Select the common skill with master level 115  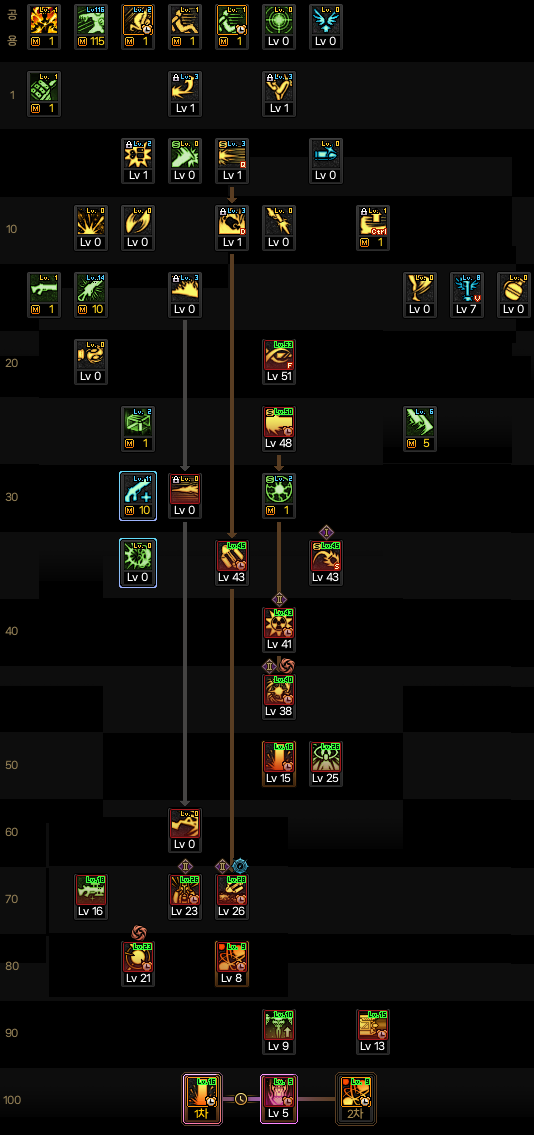[x=90, y=27]
